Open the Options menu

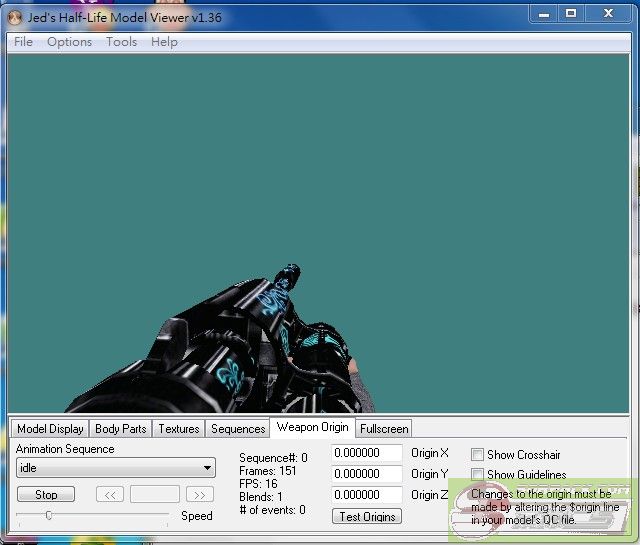[69, 42]
